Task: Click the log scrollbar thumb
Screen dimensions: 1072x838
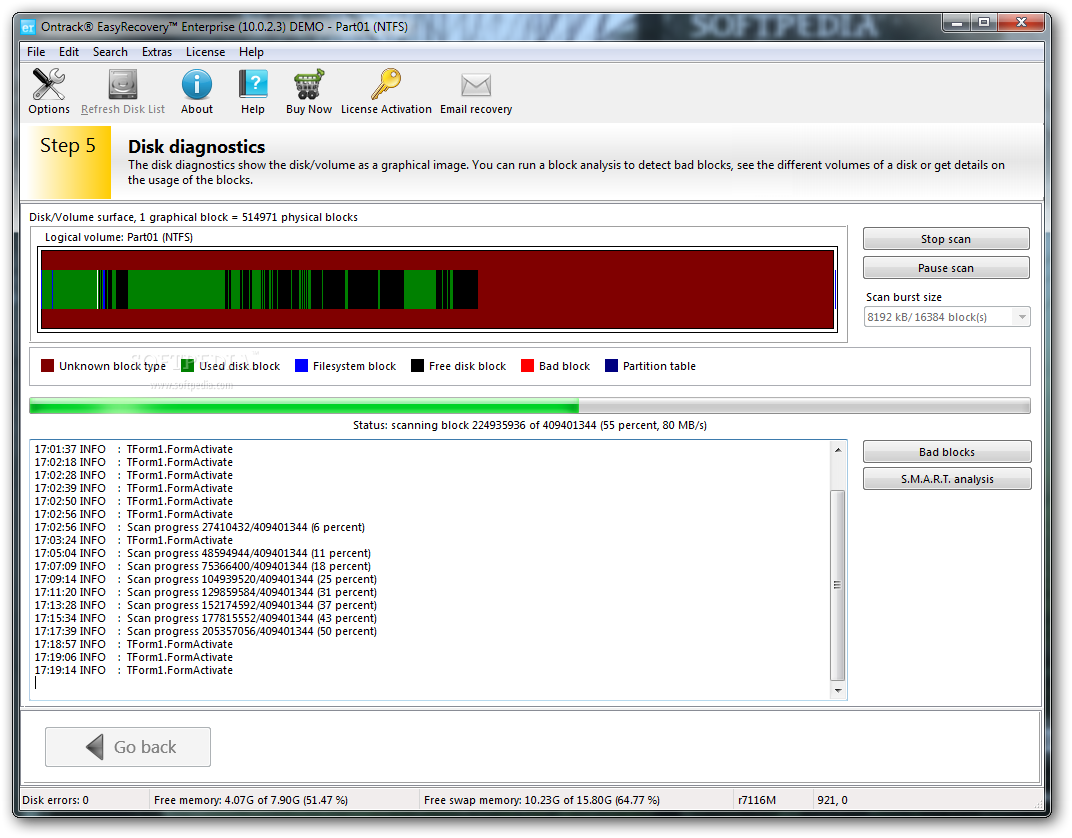Action: click(838, 585)
